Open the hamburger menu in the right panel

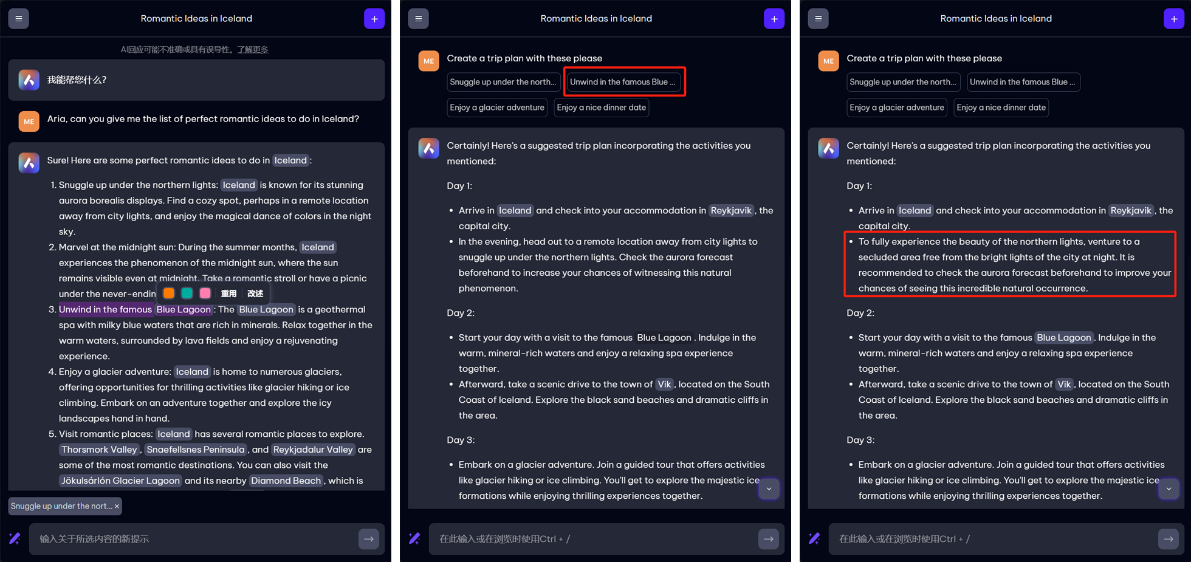(x=818, y=18)
